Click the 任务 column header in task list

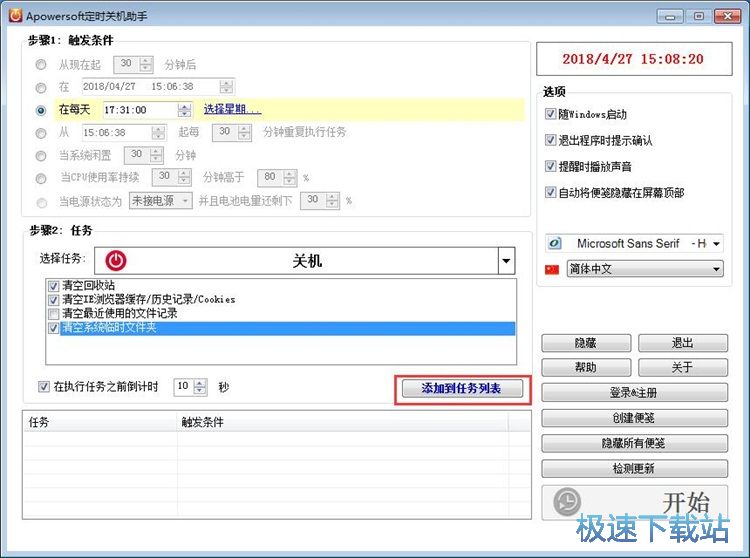100,422
